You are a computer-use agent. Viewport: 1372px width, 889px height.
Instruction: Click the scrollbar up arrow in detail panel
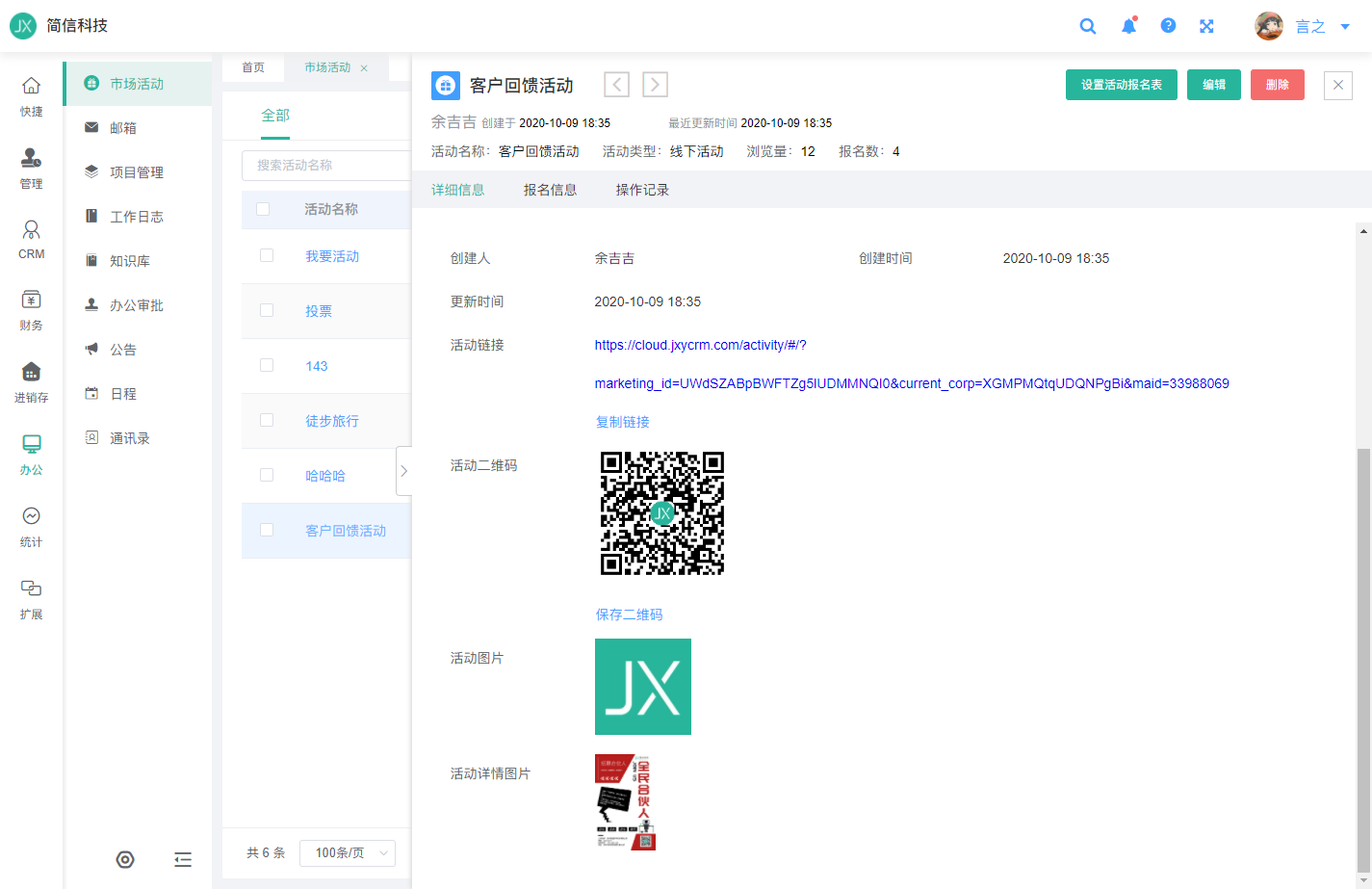[1363, 231]
